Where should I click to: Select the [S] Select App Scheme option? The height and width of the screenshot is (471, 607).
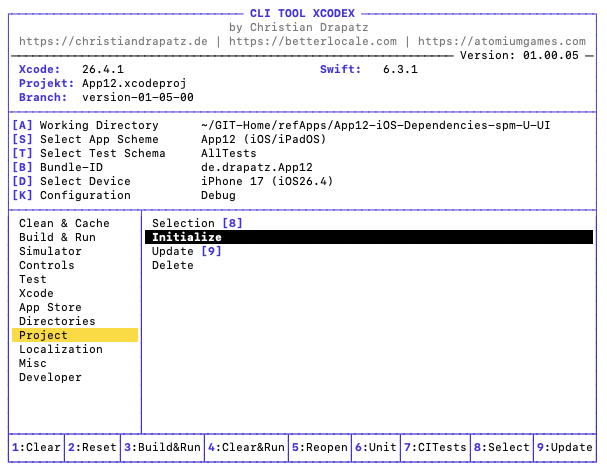[86, 139]
